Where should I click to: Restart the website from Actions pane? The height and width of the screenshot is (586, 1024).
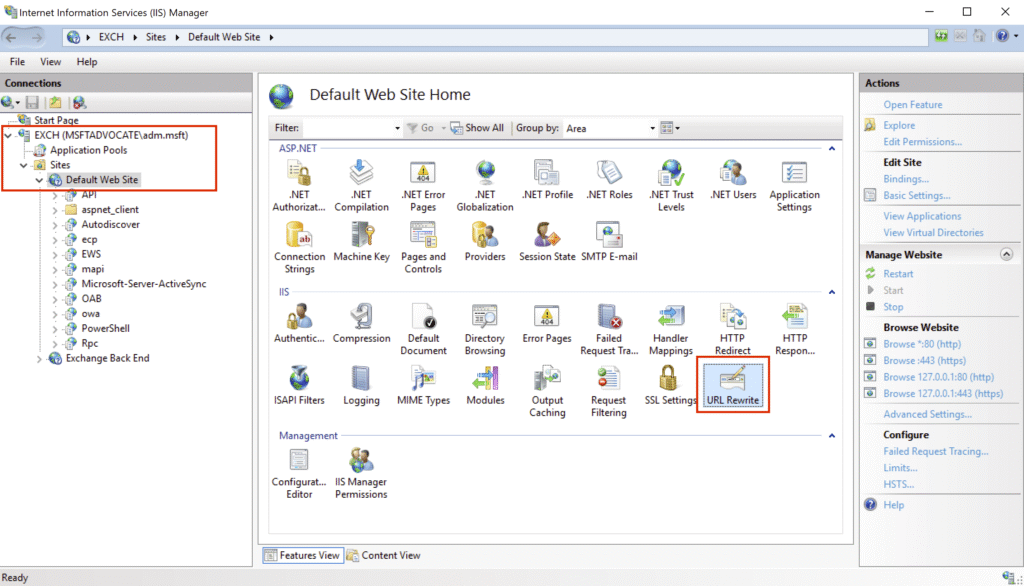[897, 274]
